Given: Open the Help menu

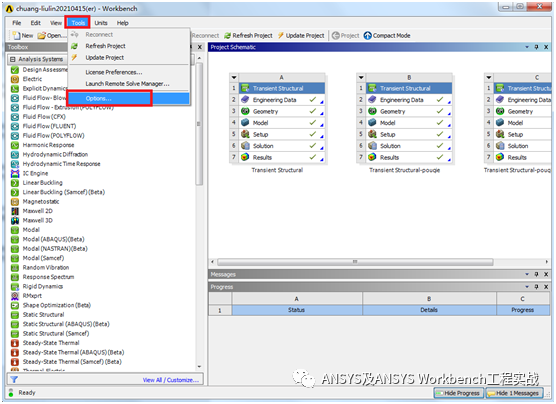Looking at the screenshot, I should tap(123, 23).
